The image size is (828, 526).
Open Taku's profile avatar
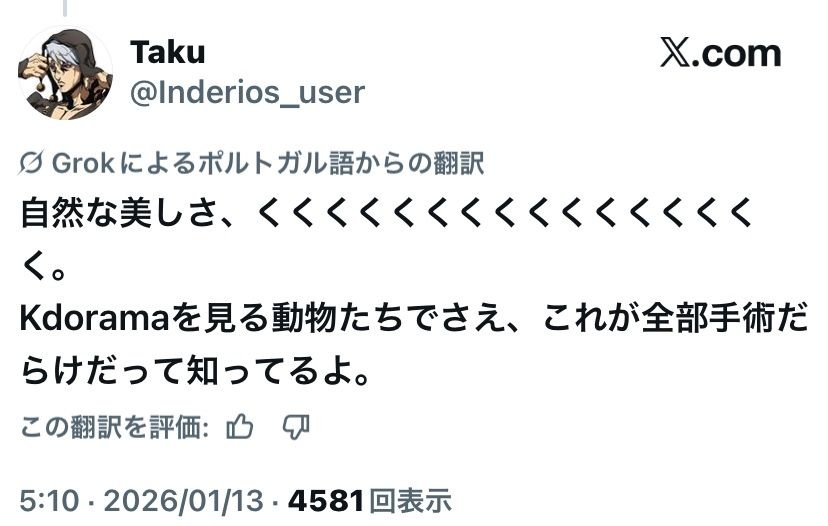click(x=65, y=72)
